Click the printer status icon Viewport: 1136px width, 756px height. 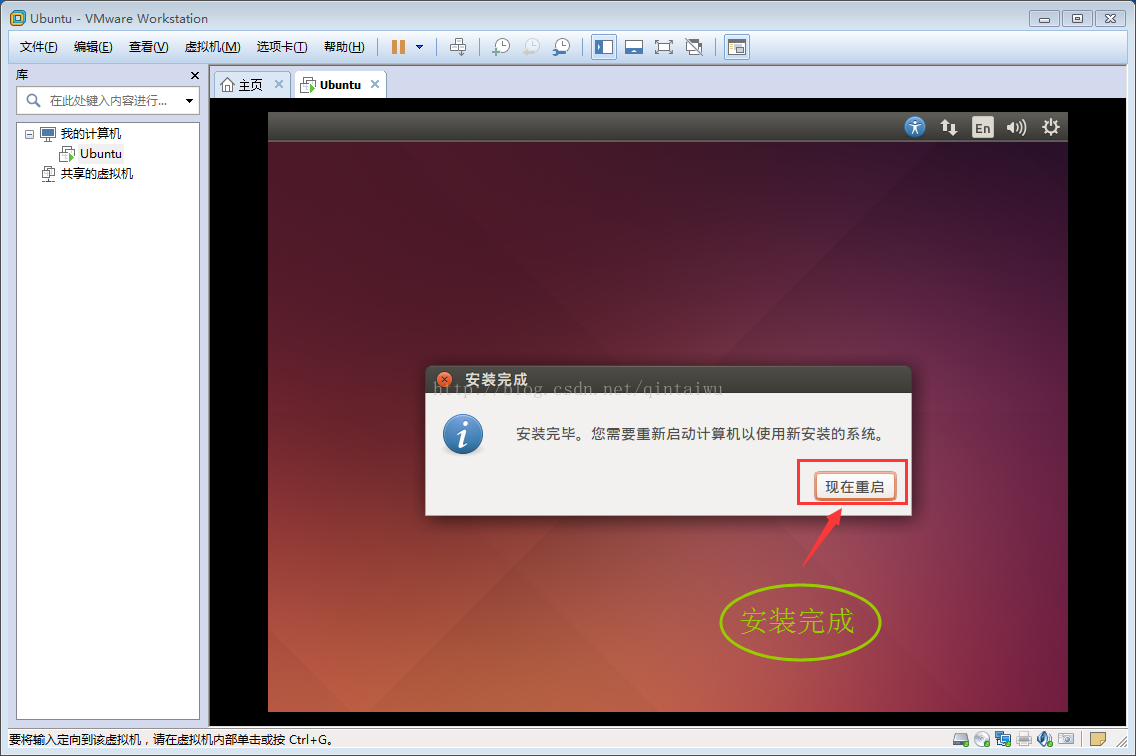(1024, 739)
